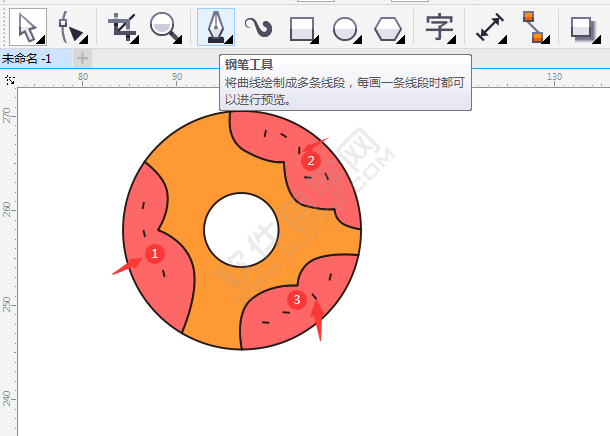Choose the Connector tool

(535, 27)
